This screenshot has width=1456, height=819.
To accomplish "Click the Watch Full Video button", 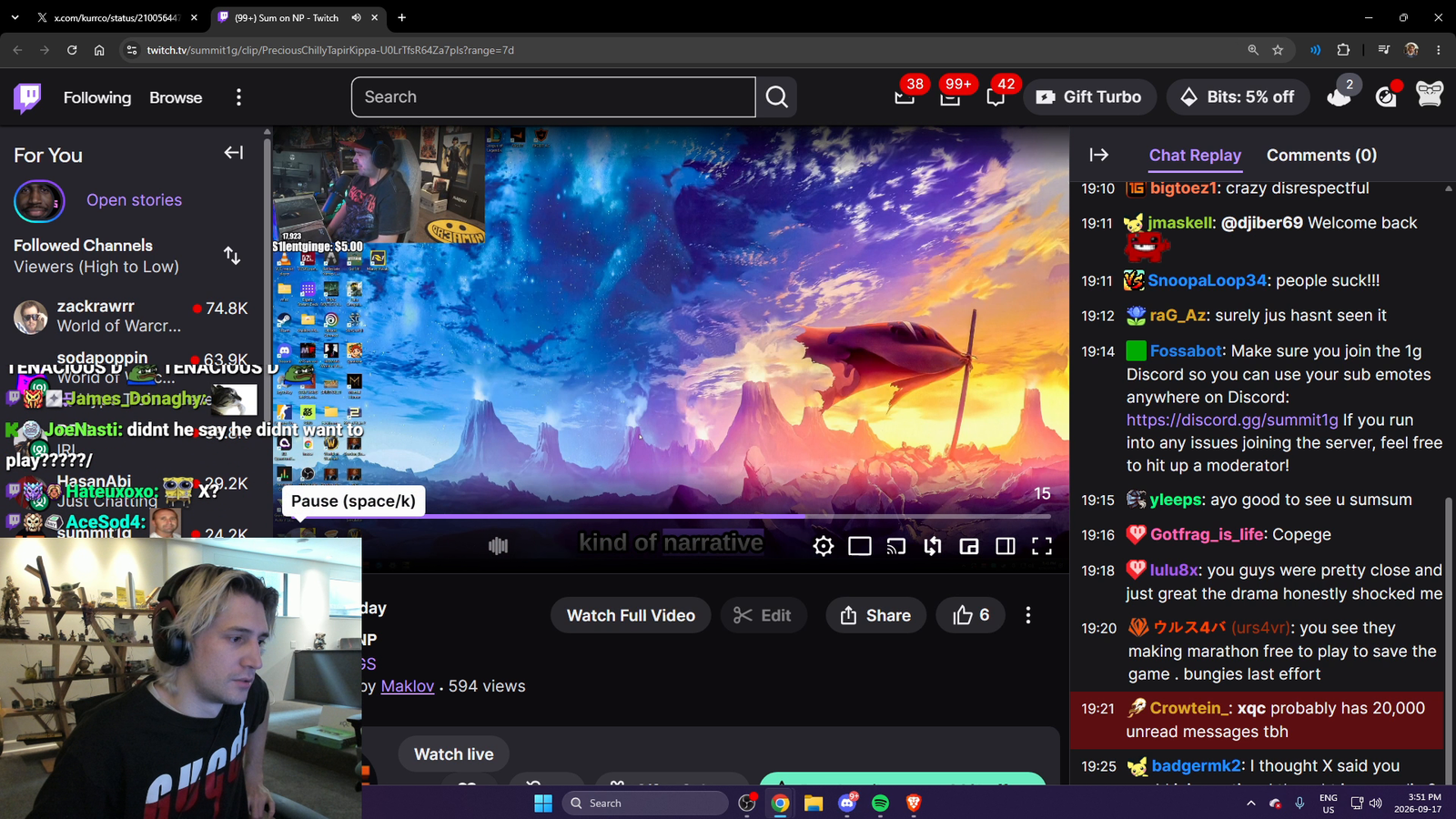I will 631,615.
